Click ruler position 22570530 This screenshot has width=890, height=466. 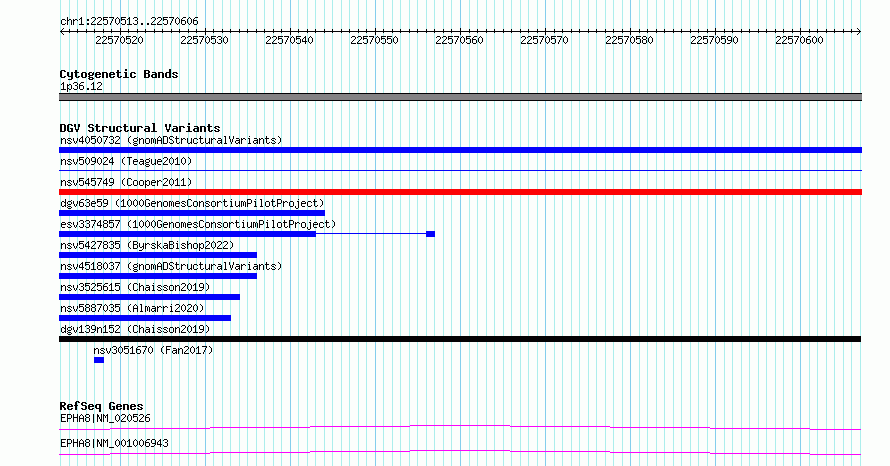pos(204,40)
